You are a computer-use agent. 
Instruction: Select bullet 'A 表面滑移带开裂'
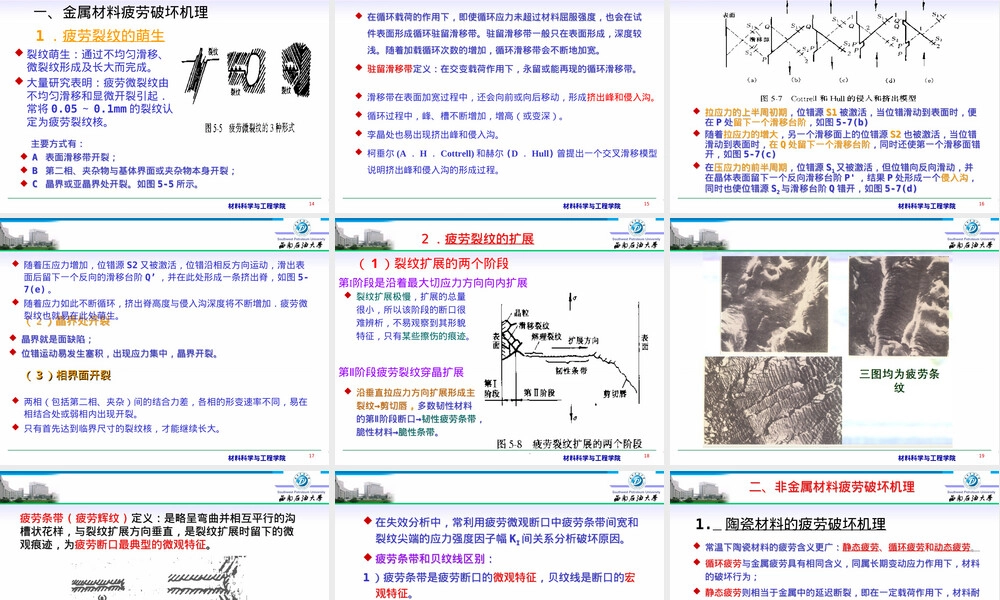point(73,157)
